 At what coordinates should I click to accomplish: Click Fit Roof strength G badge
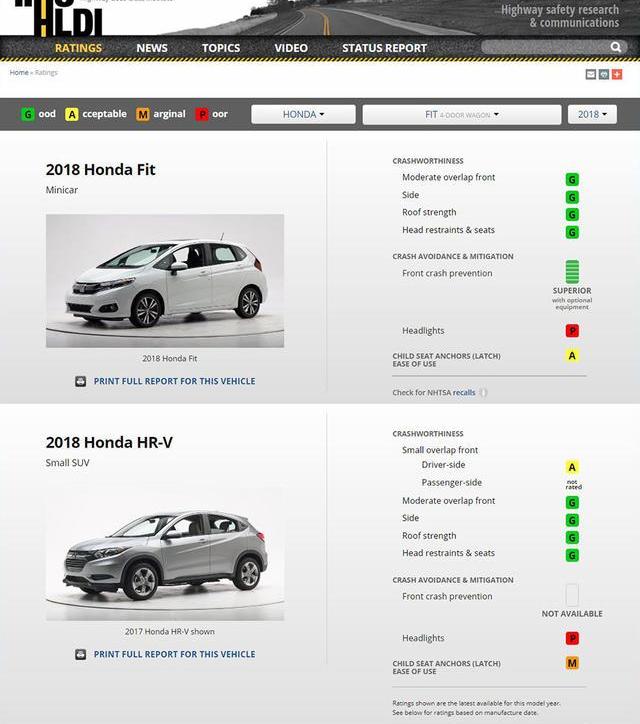pos(572,215)
